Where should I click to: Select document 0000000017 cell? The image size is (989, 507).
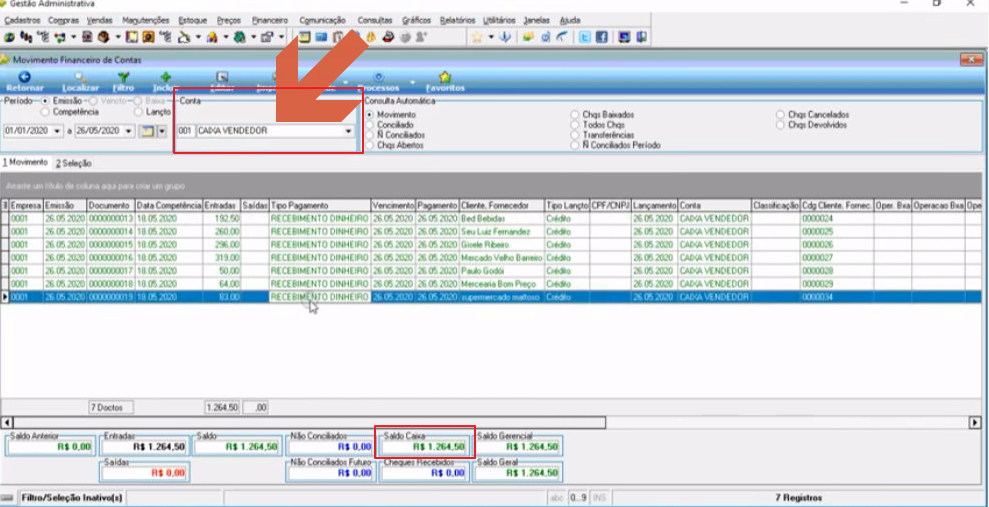[110, 271]
